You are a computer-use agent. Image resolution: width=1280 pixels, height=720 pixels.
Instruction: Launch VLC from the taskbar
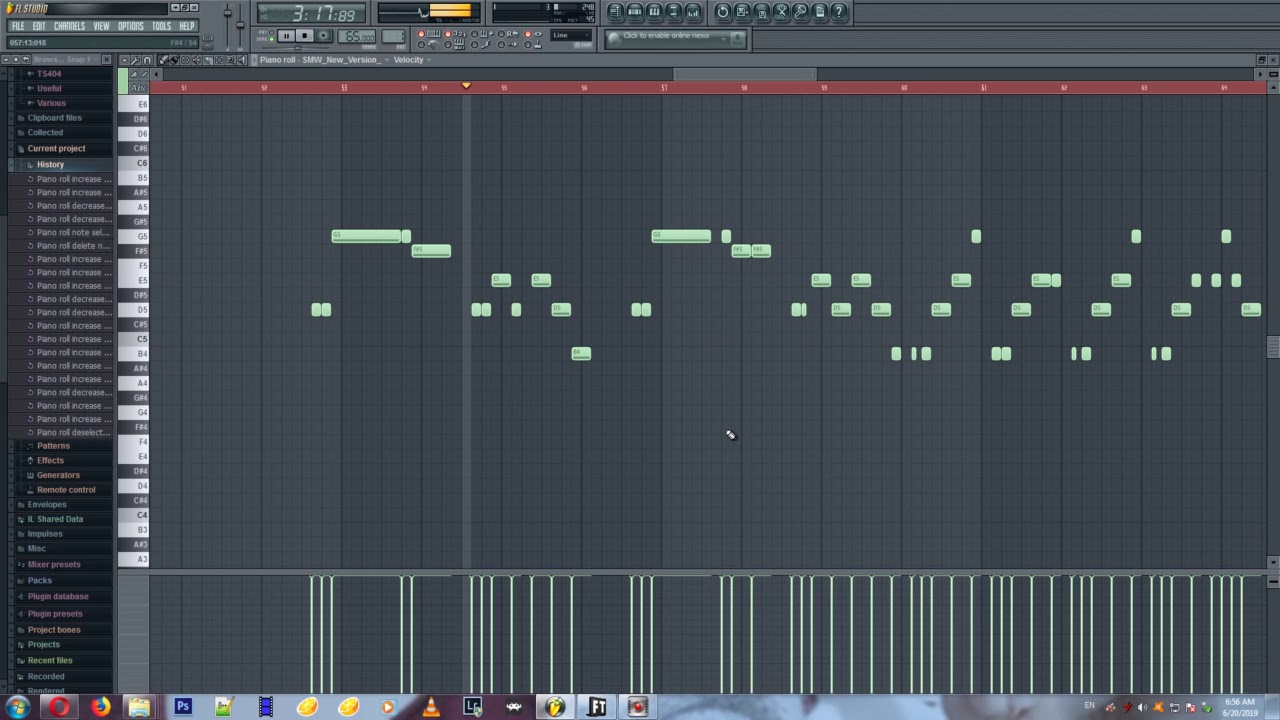(x=430, y=707)
